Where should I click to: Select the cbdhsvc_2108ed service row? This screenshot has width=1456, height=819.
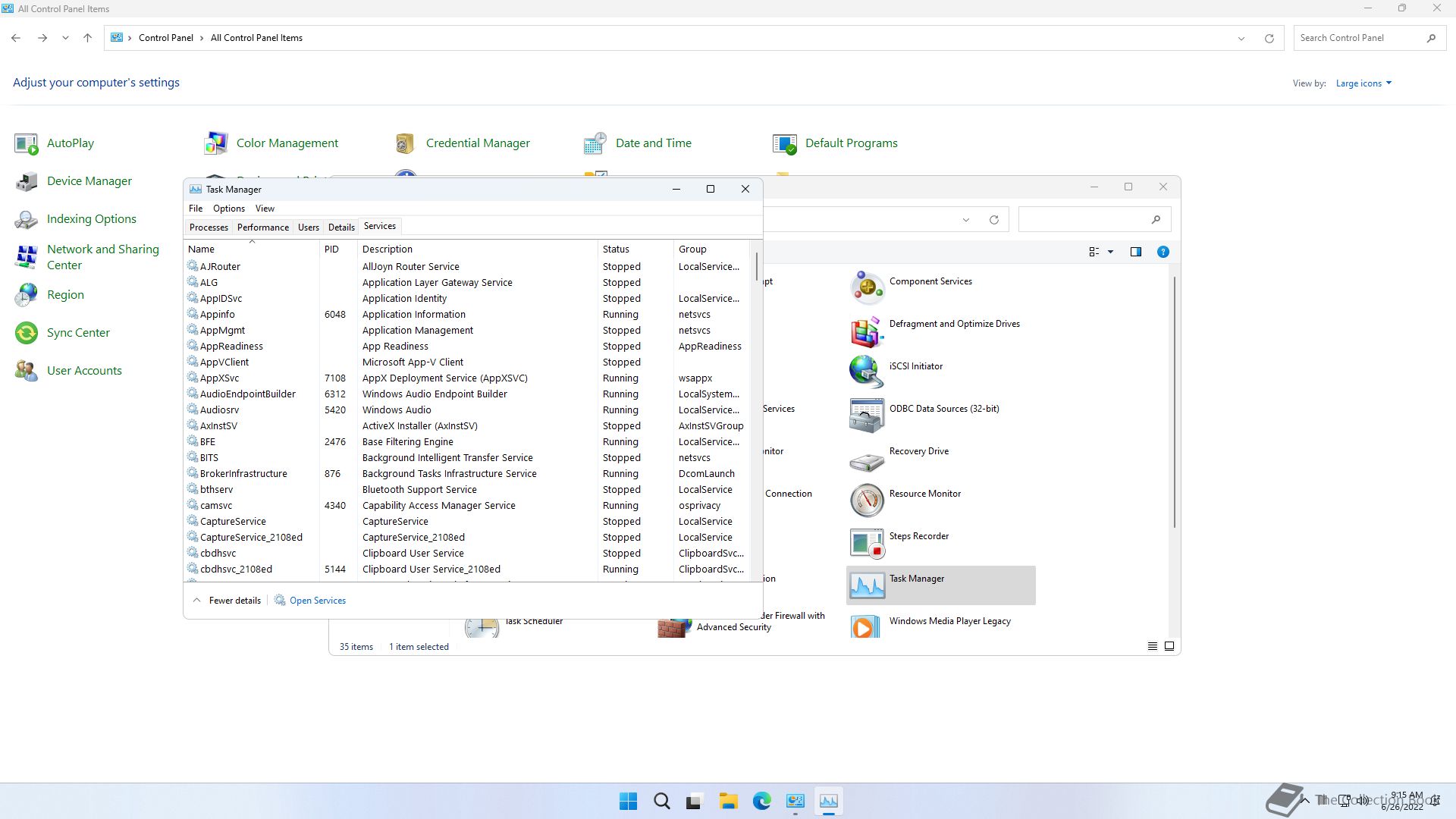pos(468,570)
